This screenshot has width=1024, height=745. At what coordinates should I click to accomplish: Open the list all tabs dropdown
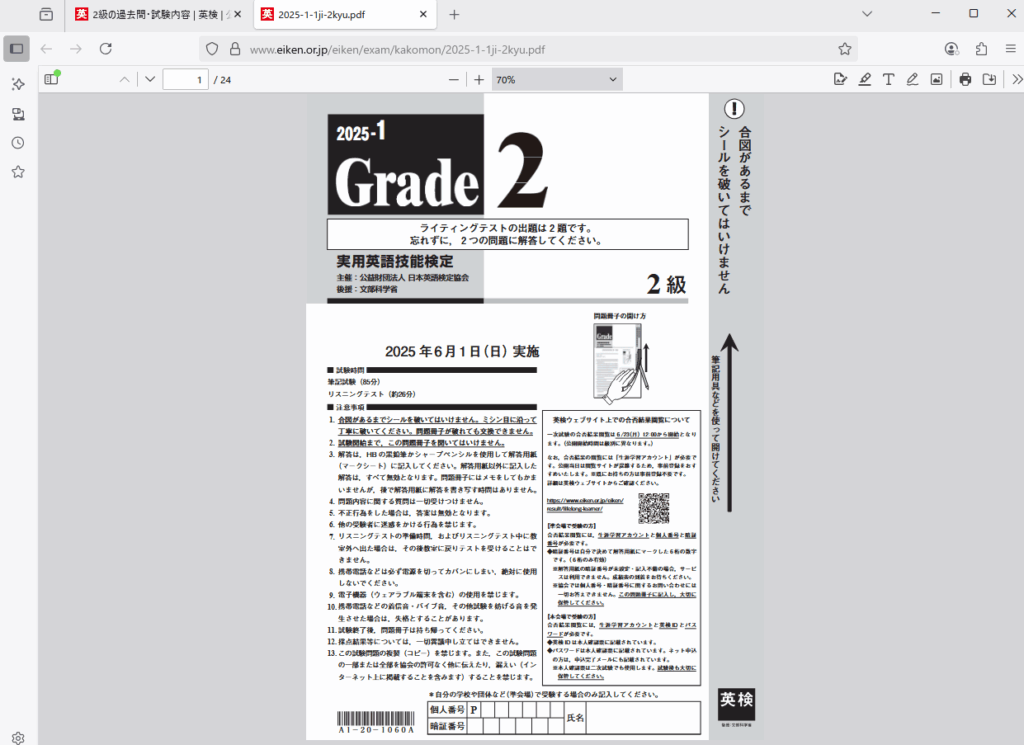[867, 14]
